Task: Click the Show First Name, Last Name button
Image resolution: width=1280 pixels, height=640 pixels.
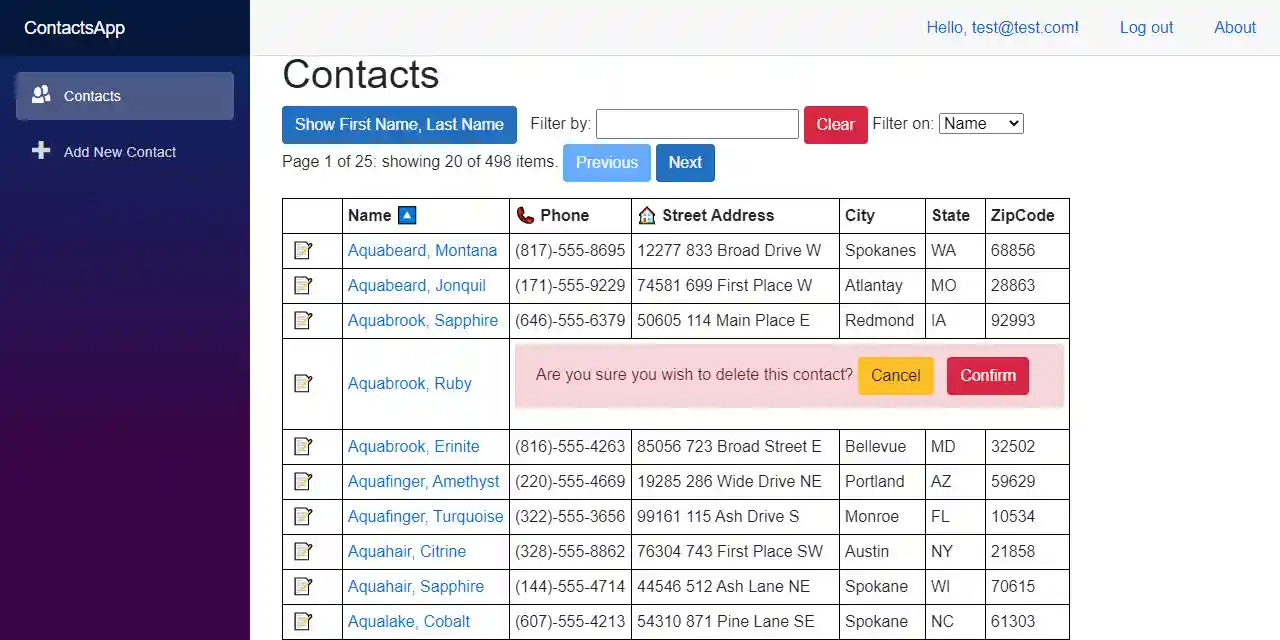Action: (x=399, y=124)
